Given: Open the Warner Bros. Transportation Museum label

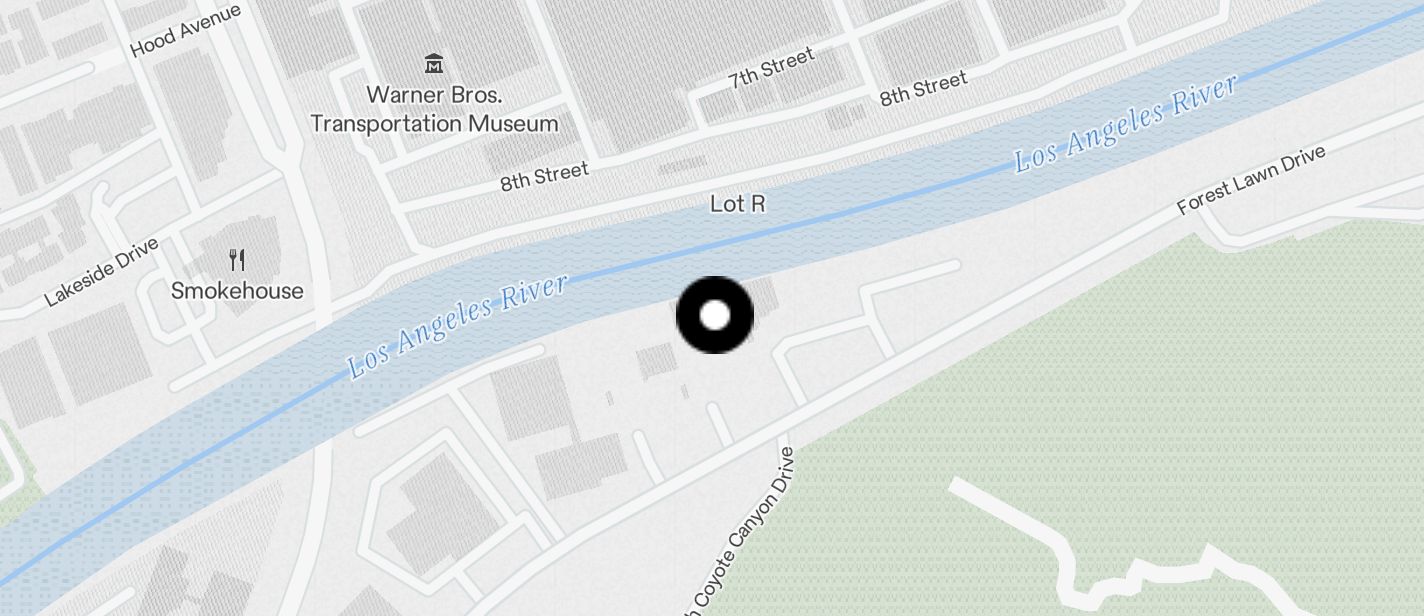Looking at the screenshot, I should tap(434, 110).
